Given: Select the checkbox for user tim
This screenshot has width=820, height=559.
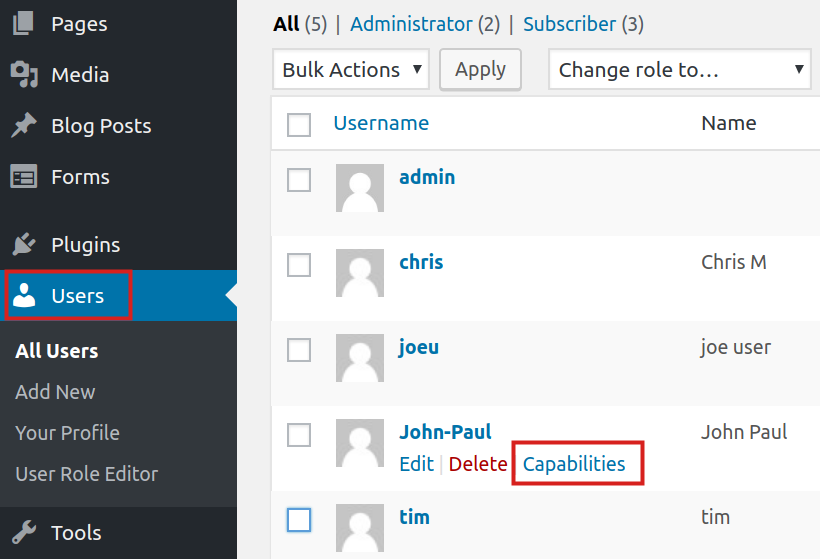Looking at the screenshot, I should click(x=299, y=520).
